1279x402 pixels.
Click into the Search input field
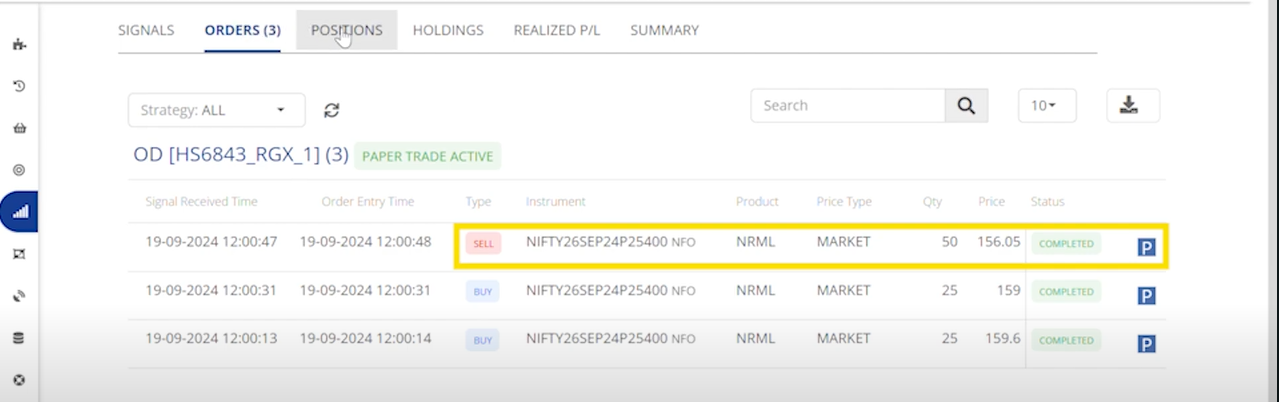(x=848, y=106)
